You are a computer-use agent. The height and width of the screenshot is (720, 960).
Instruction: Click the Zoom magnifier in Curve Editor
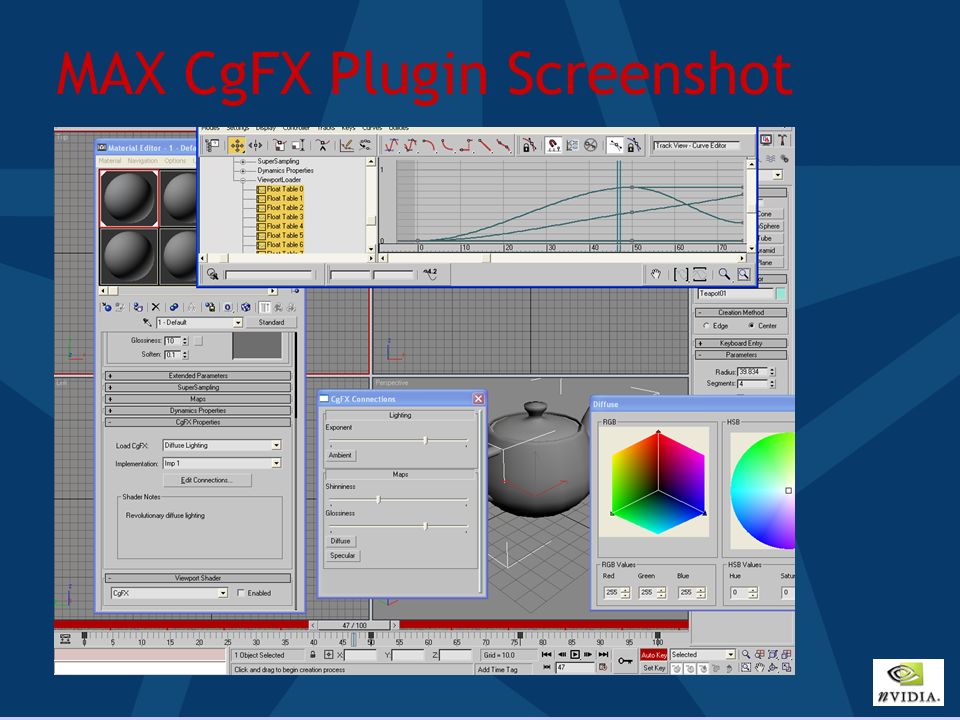pos(724,274)
